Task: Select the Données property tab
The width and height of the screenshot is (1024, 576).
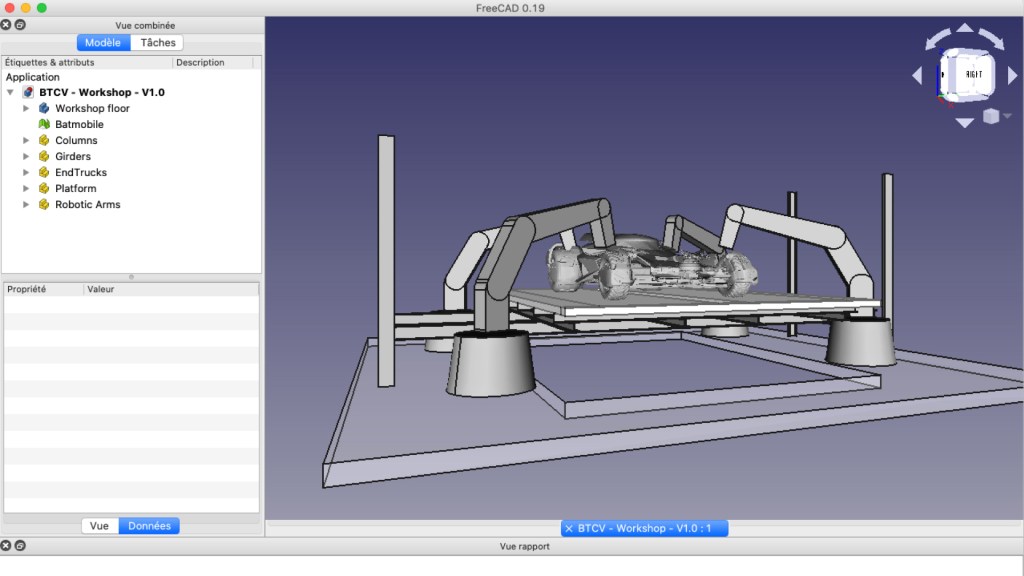Action: 149,526
